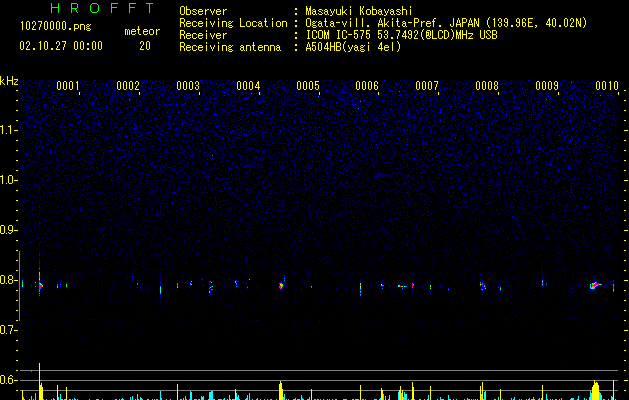This screenshot has width=629, height=400.
Task: Click the antenna A504HB(yagi 4el) text
Action: tap(353, 47)
